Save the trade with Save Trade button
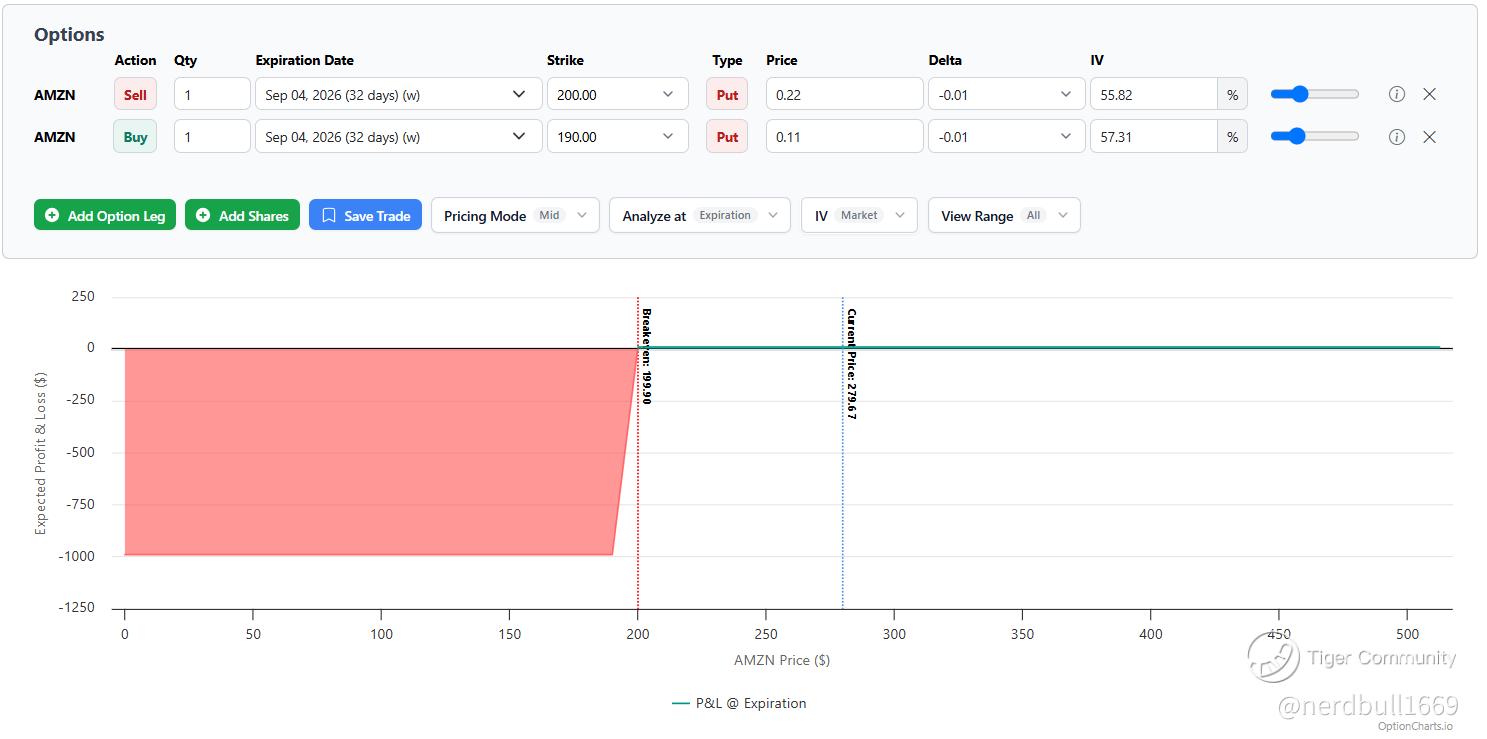 pyautogui.click(x=366, y=215)
